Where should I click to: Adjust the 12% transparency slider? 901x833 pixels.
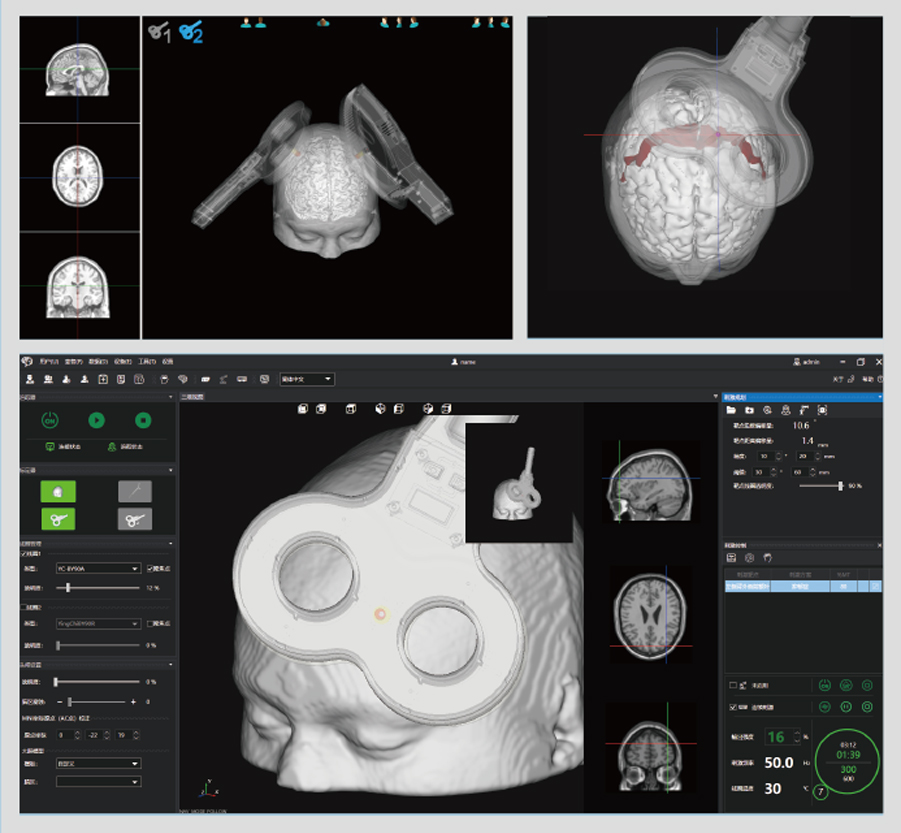[x=68, y=588]
